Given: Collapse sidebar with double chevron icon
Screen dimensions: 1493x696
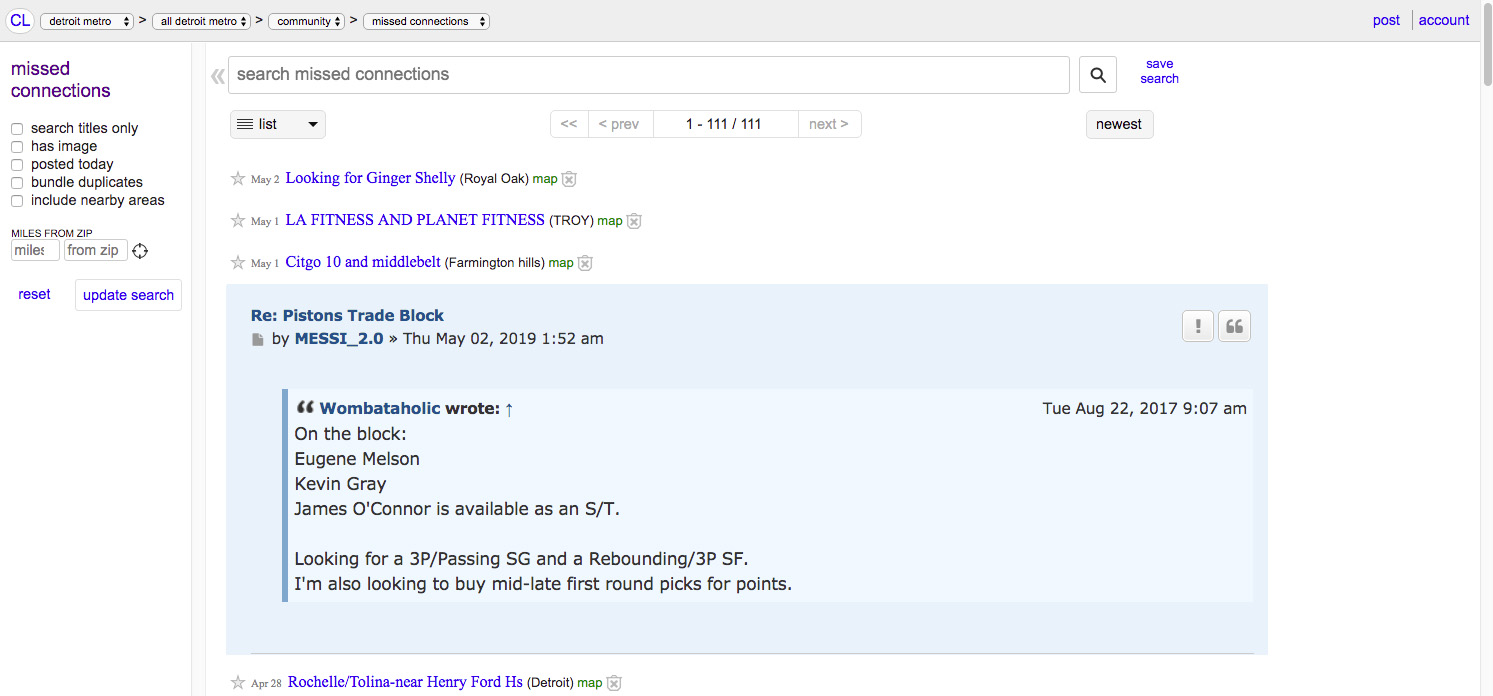Looking at the screenshot, I should [217, 76].
